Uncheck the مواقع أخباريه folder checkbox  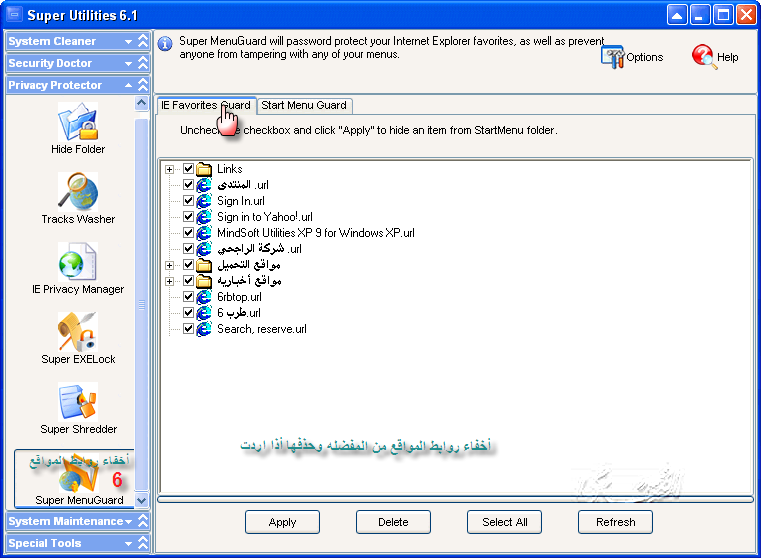(189, 281)
